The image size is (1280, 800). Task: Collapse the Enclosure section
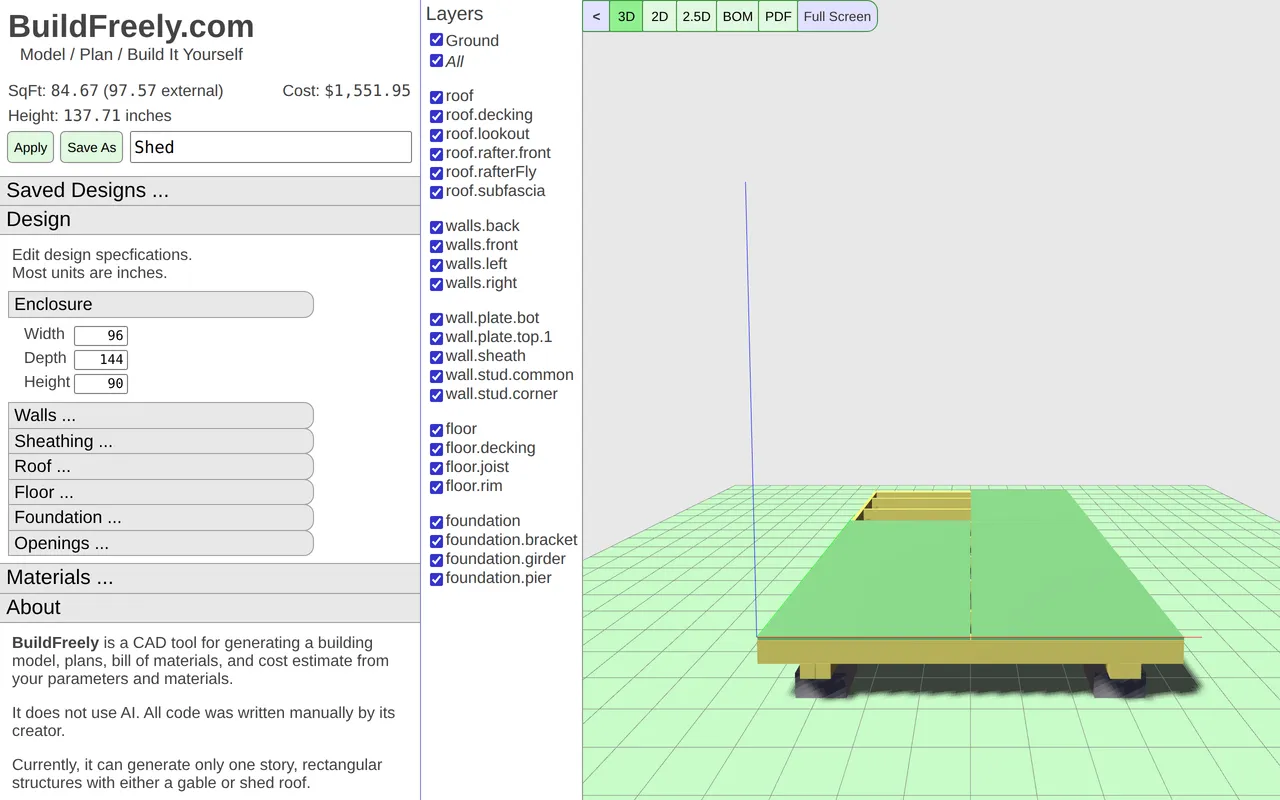161,304
